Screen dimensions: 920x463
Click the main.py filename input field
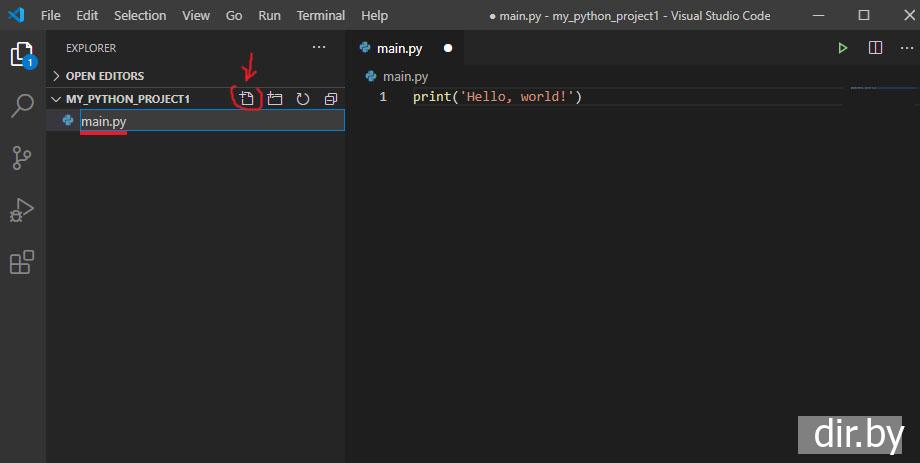[x=211, y=121]
